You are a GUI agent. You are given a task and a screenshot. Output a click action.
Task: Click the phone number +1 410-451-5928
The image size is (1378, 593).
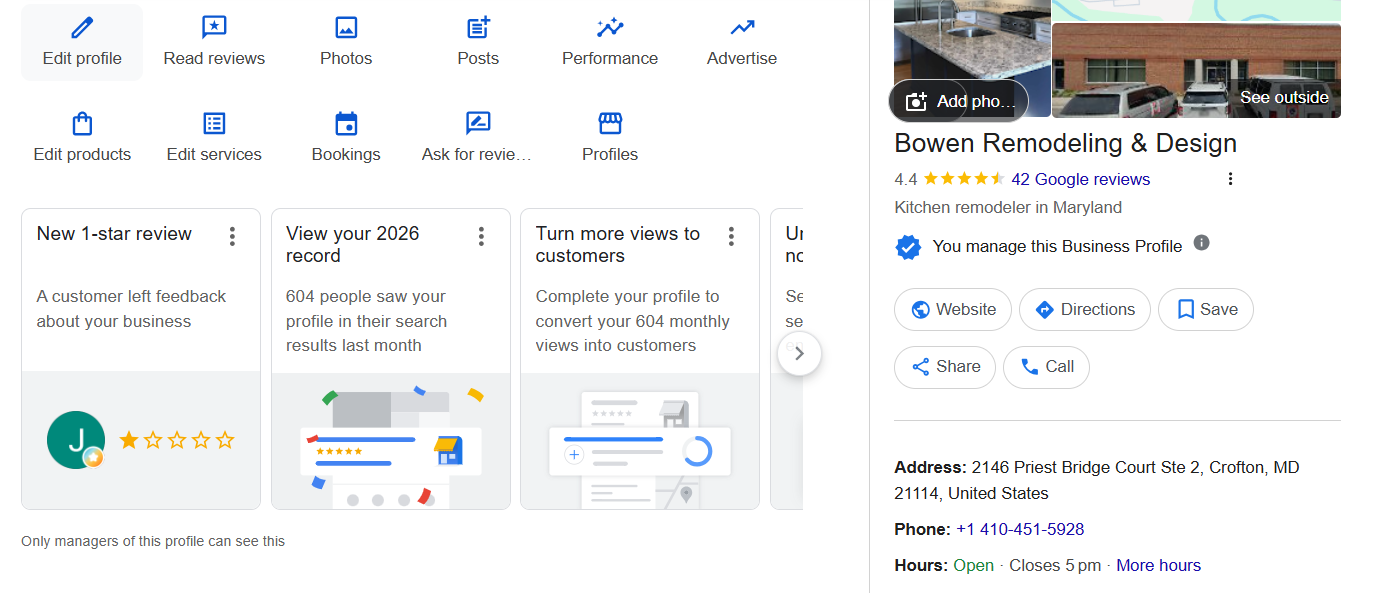pos(1020,529)
